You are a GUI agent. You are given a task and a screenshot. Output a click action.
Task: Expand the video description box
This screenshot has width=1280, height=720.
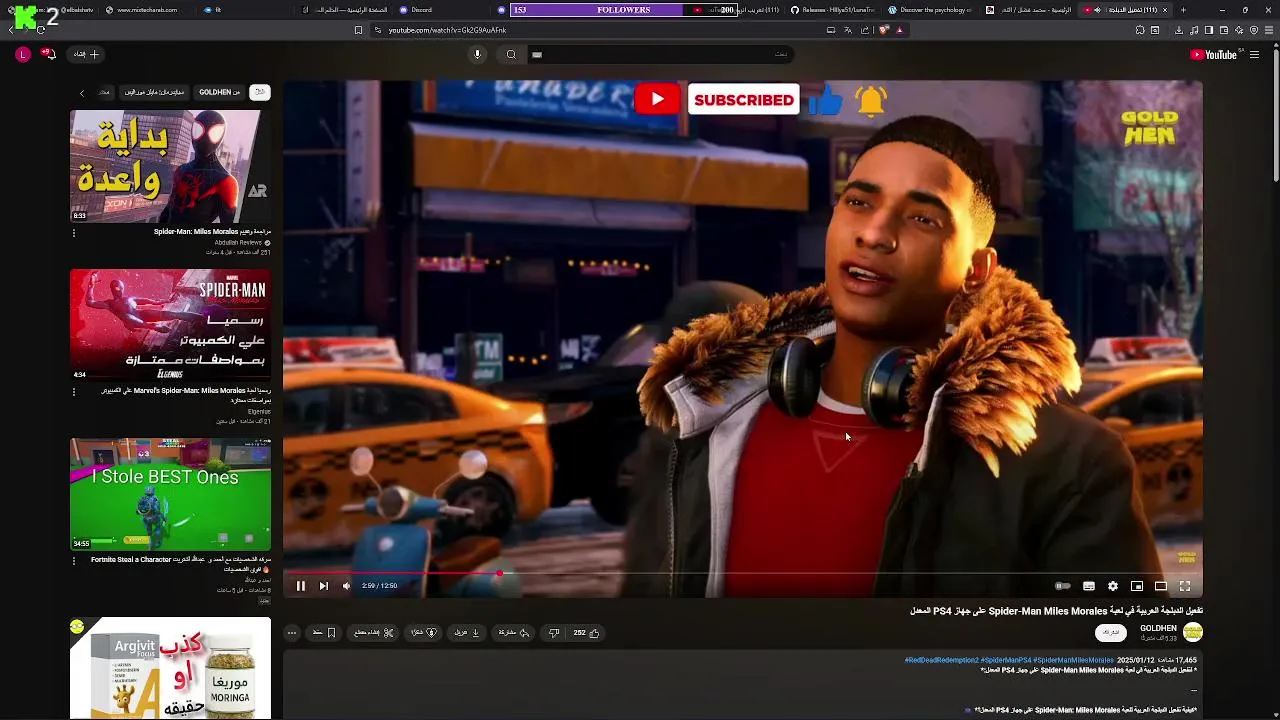point(742,685)
